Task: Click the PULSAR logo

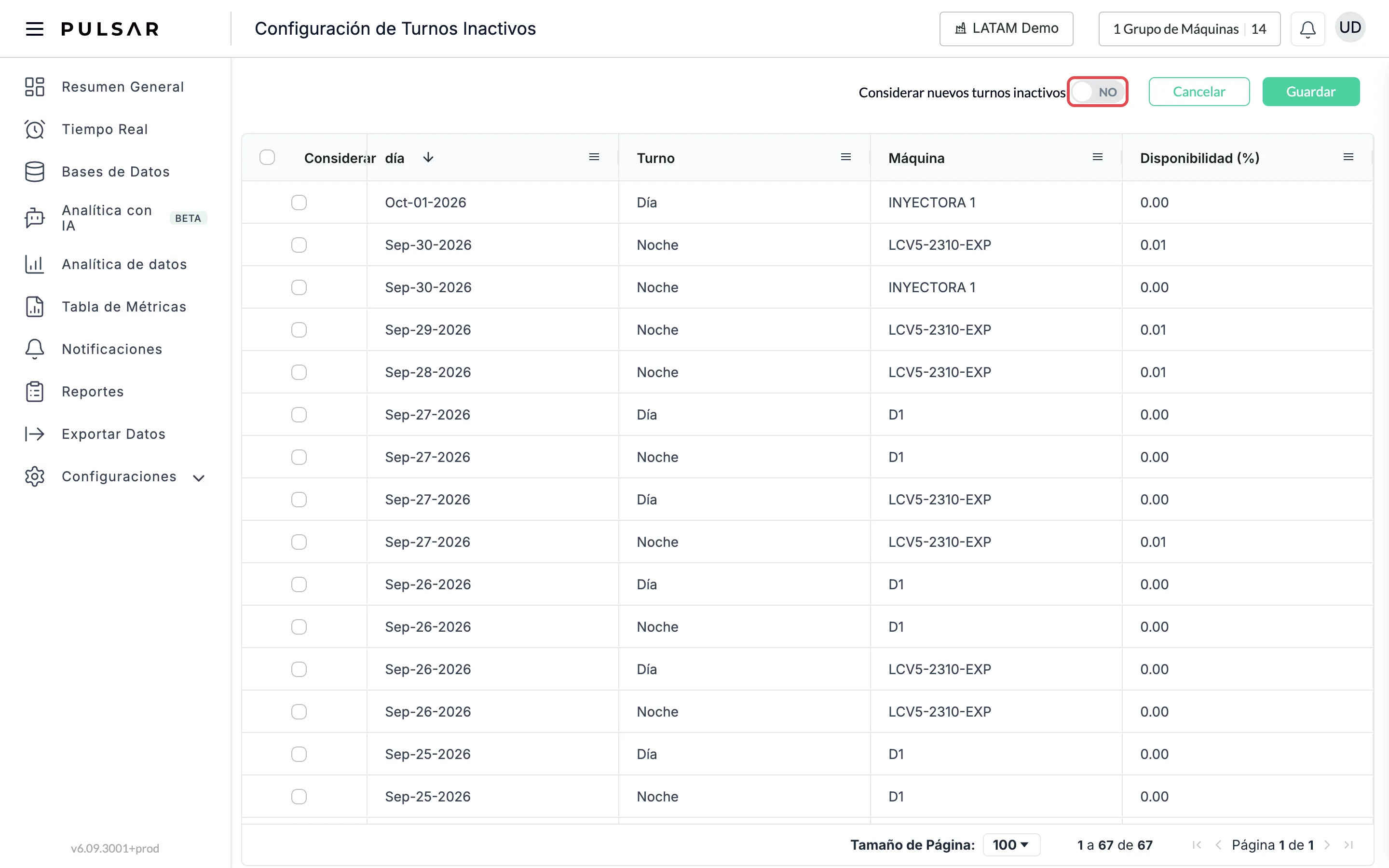Action: 110,29
